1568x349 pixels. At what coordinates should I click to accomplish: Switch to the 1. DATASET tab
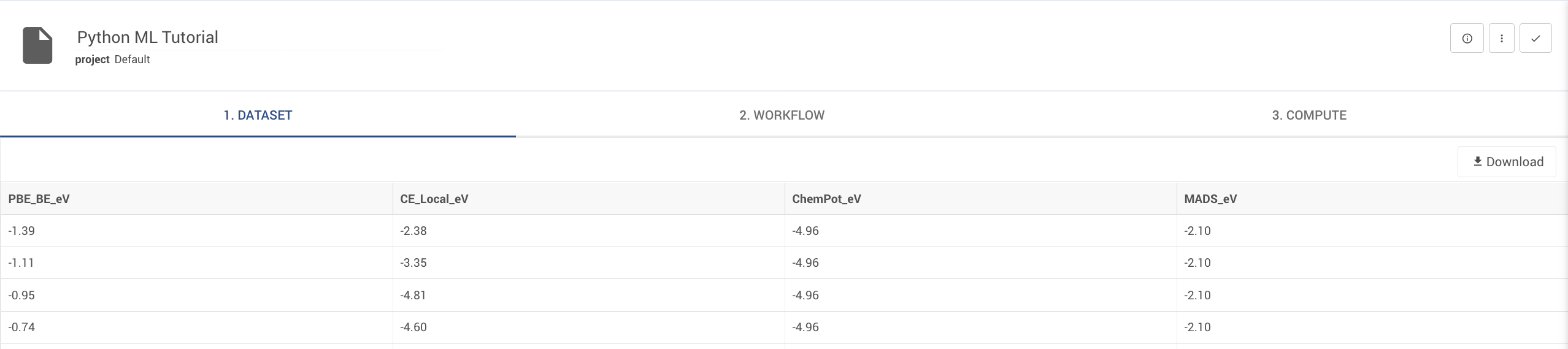(258, 115)
